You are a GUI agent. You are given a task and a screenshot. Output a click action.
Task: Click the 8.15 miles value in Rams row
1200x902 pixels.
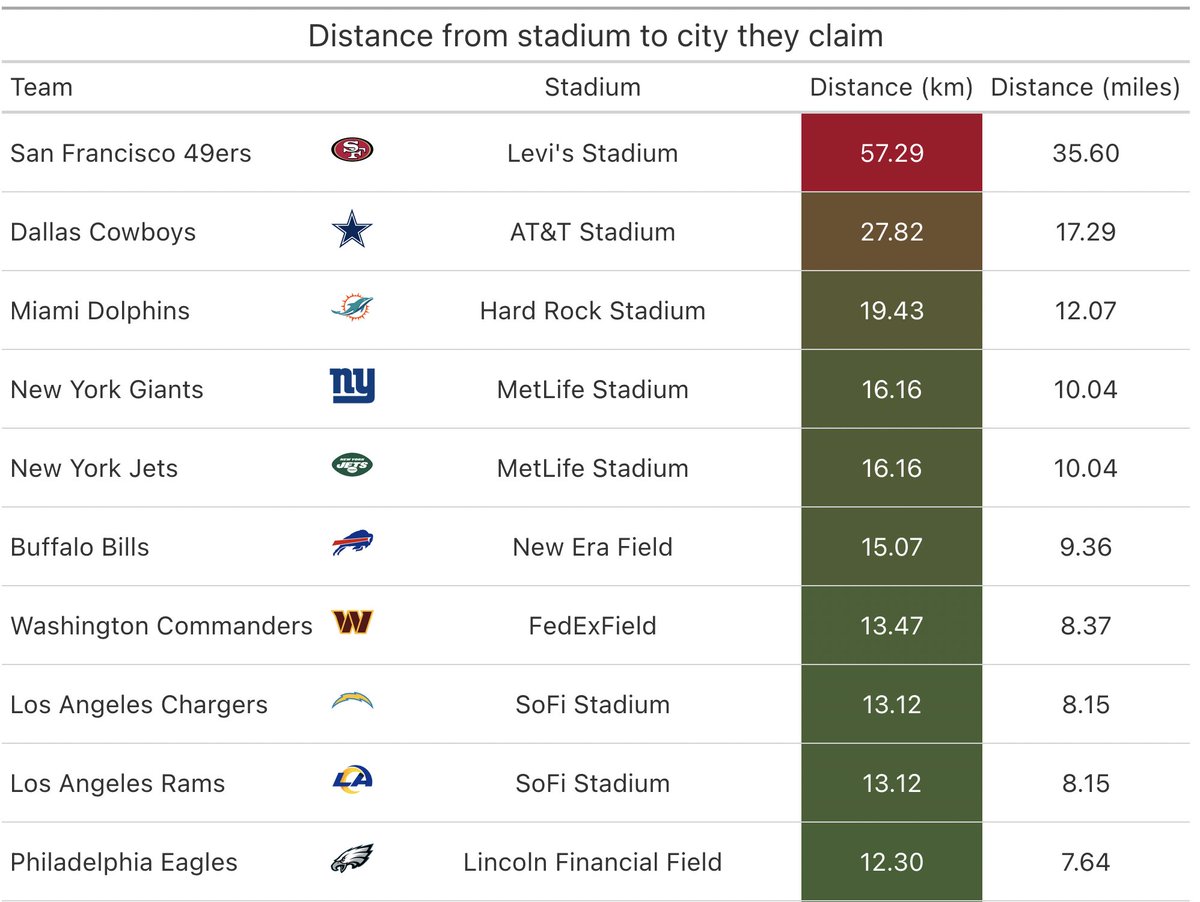(x=1085, y=783)
